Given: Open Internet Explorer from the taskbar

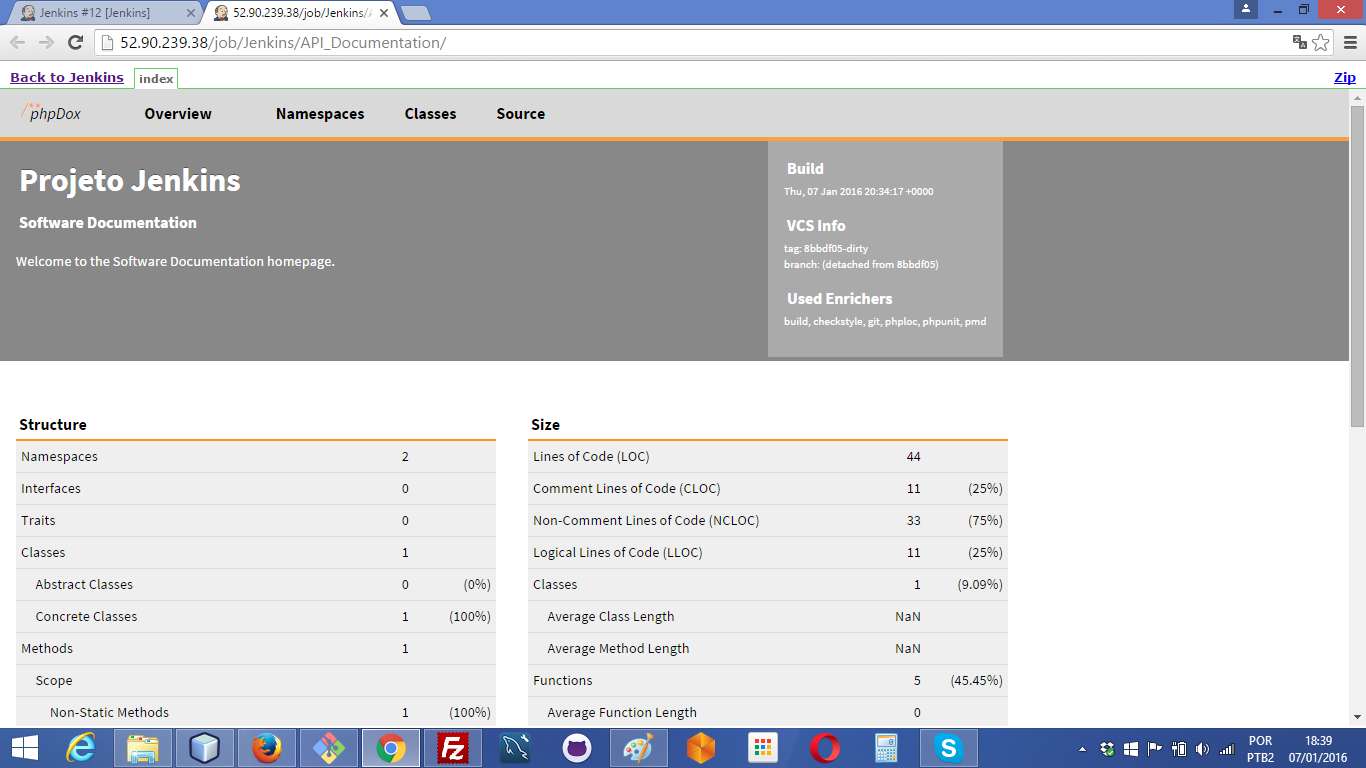Looking at the screenshot, I should [x=80, y=748].
